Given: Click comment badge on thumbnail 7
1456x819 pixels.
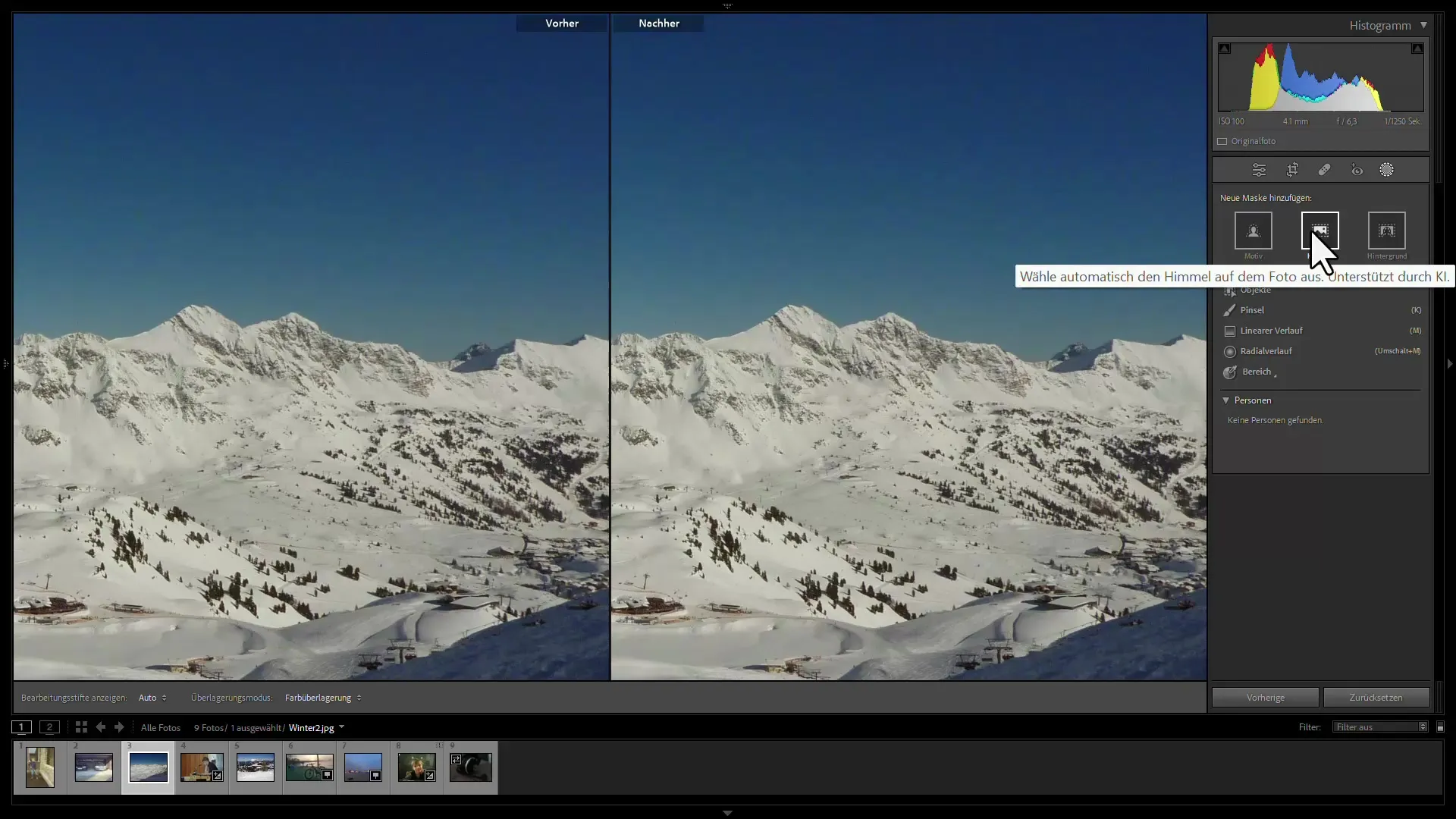Looking at the screenshot, I should [375, 776].
